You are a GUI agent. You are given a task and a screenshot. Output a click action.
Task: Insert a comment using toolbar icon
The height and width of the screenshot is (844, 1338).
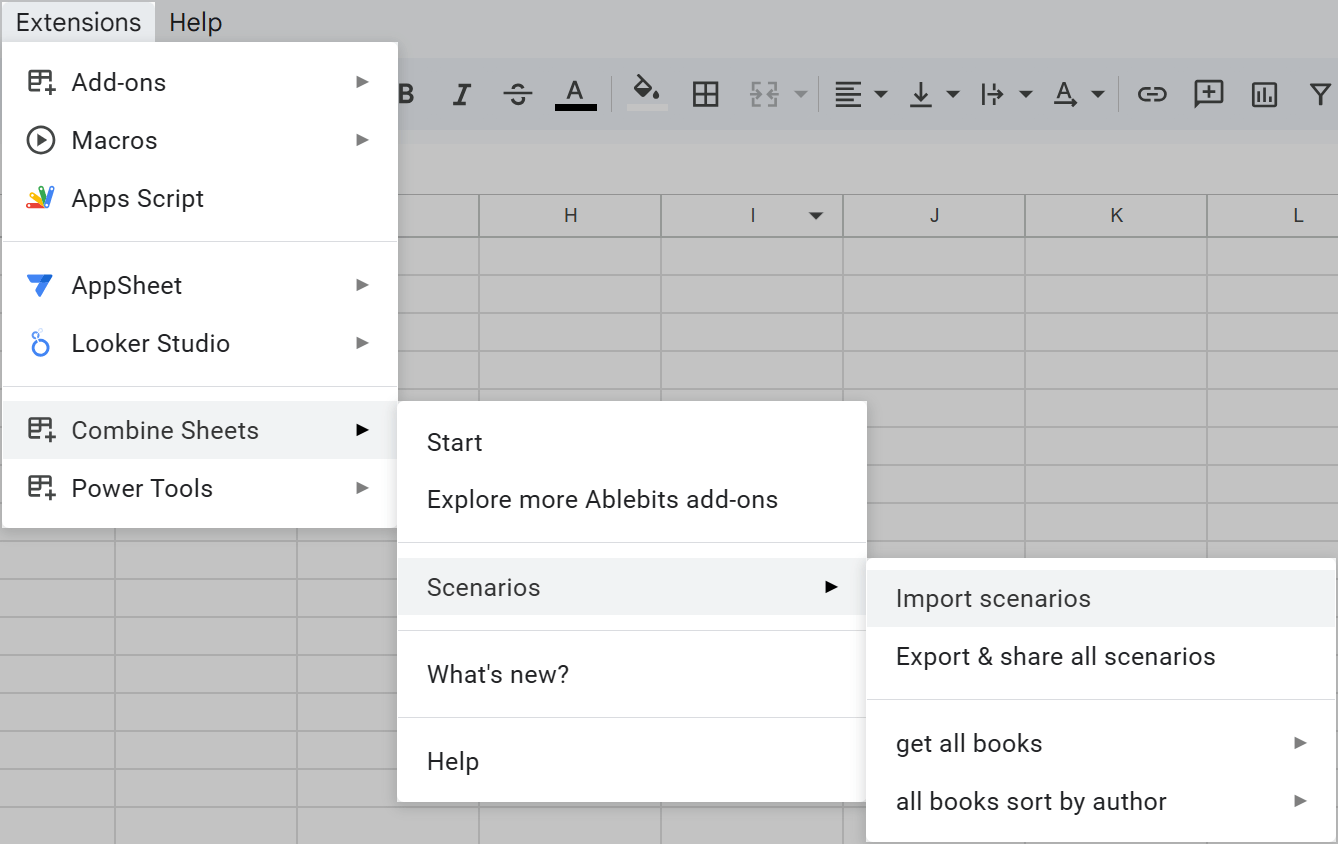tap(1209, 95)
